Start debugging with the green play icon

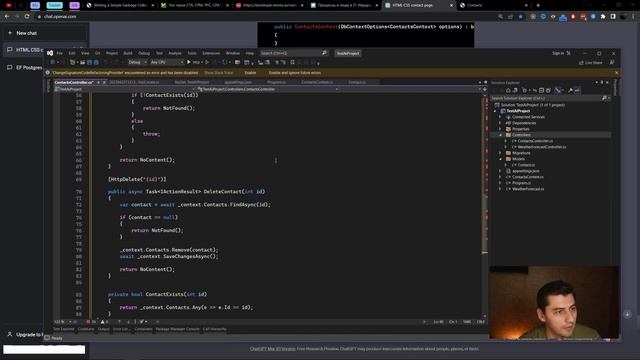tap(189, 62)
